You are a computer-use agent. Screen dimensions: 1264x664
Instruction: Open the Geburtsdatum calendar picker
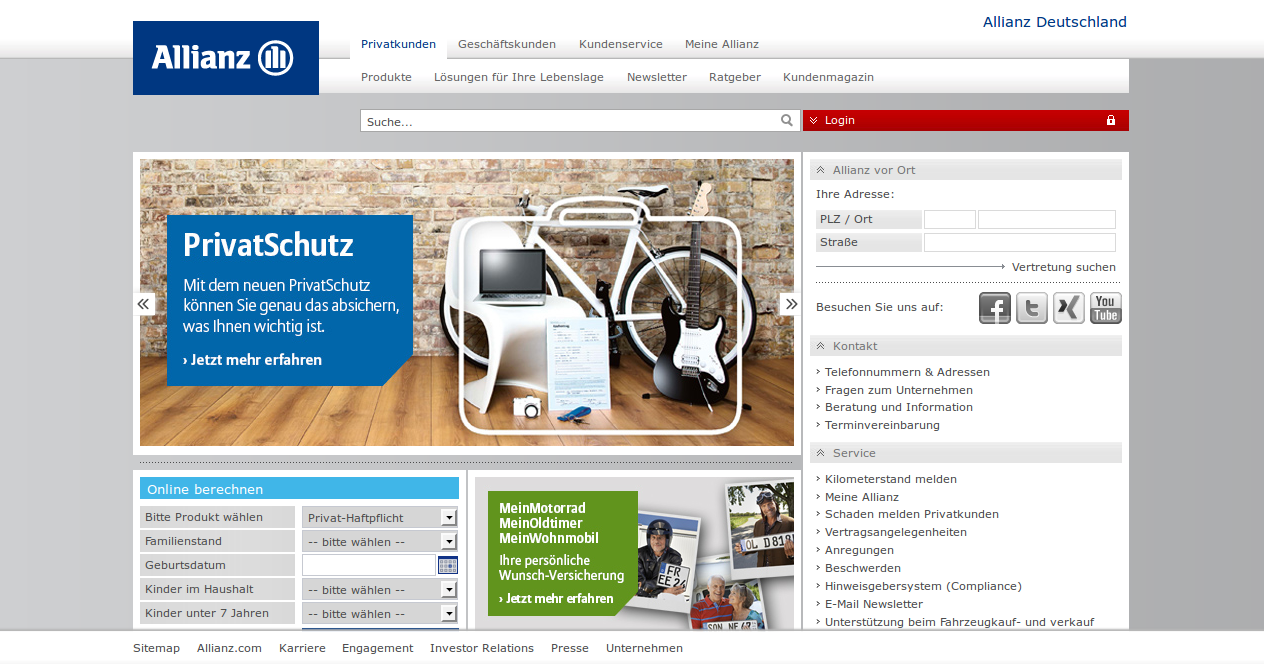coord(448,565)
